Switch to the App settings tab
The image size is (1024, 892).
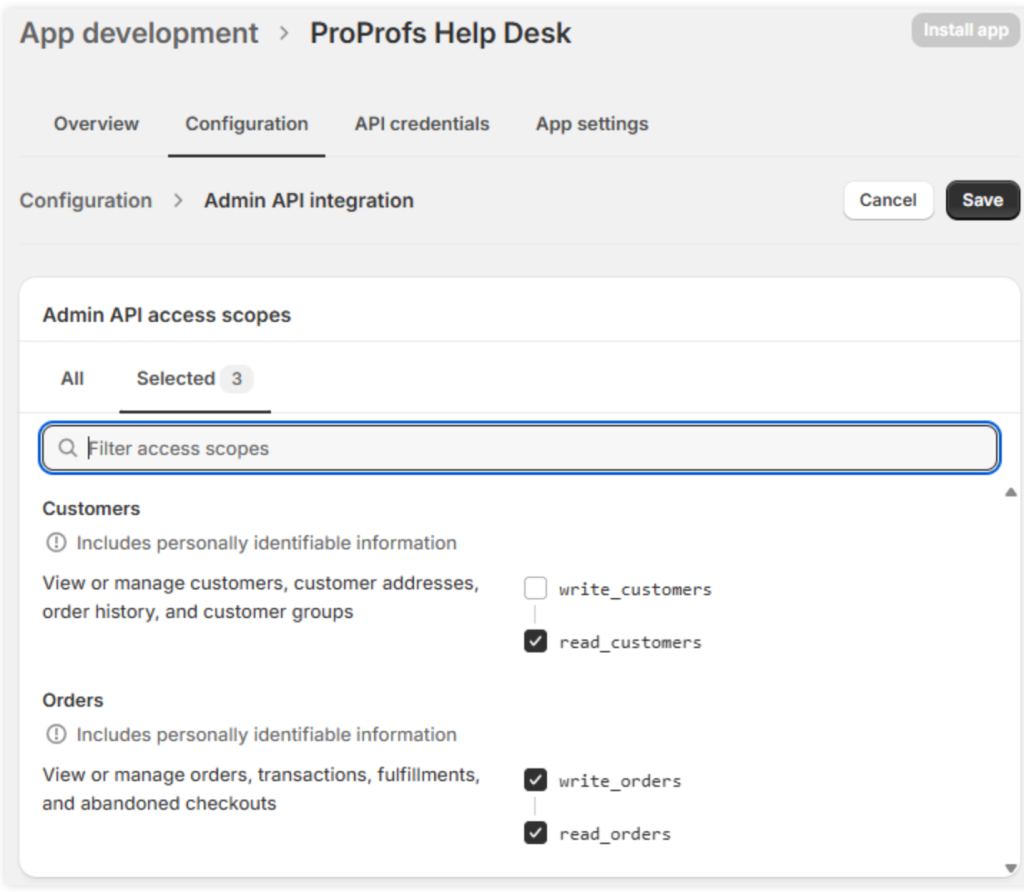[591, 124]
